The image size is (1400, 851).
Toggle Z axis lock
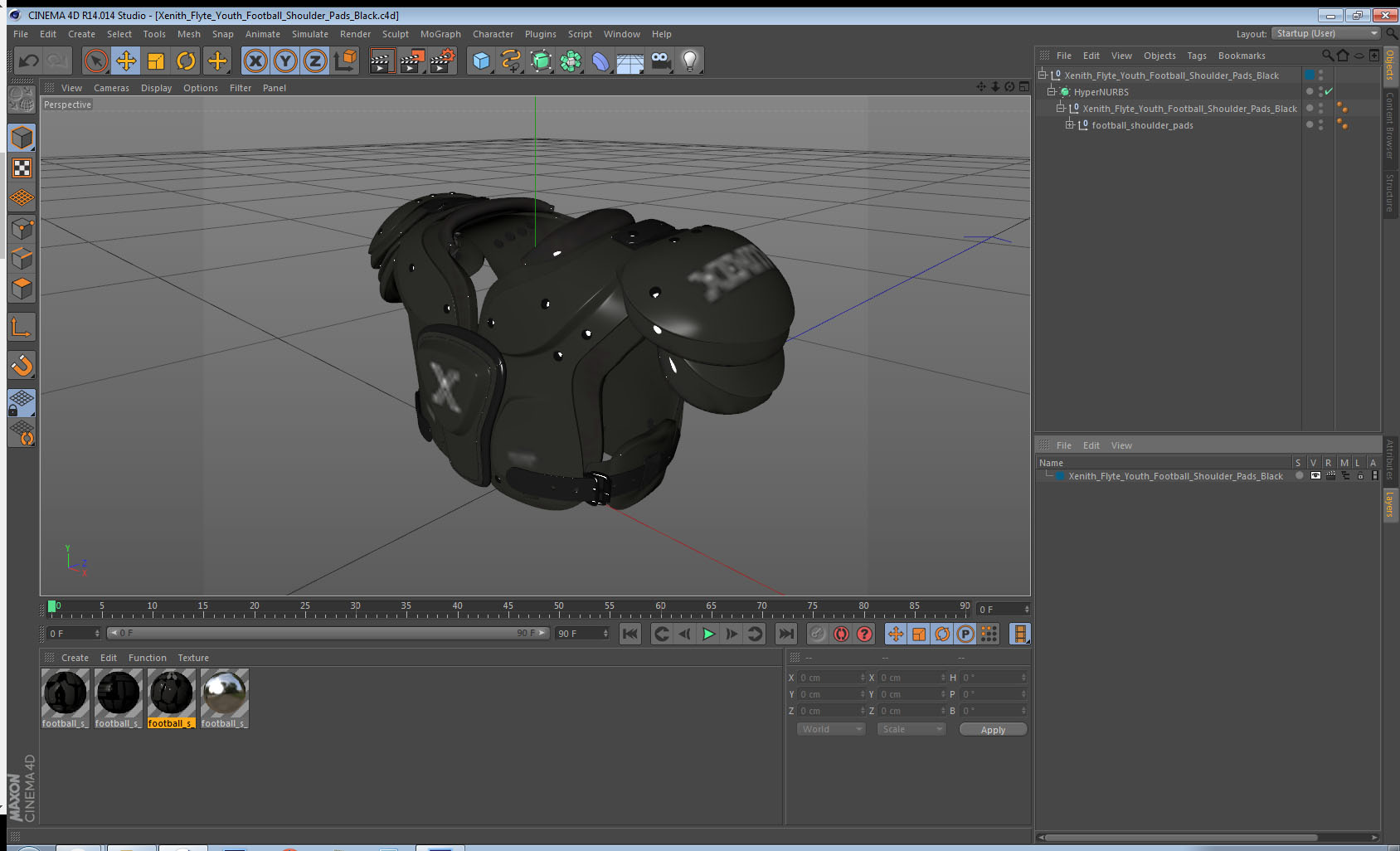315,61
